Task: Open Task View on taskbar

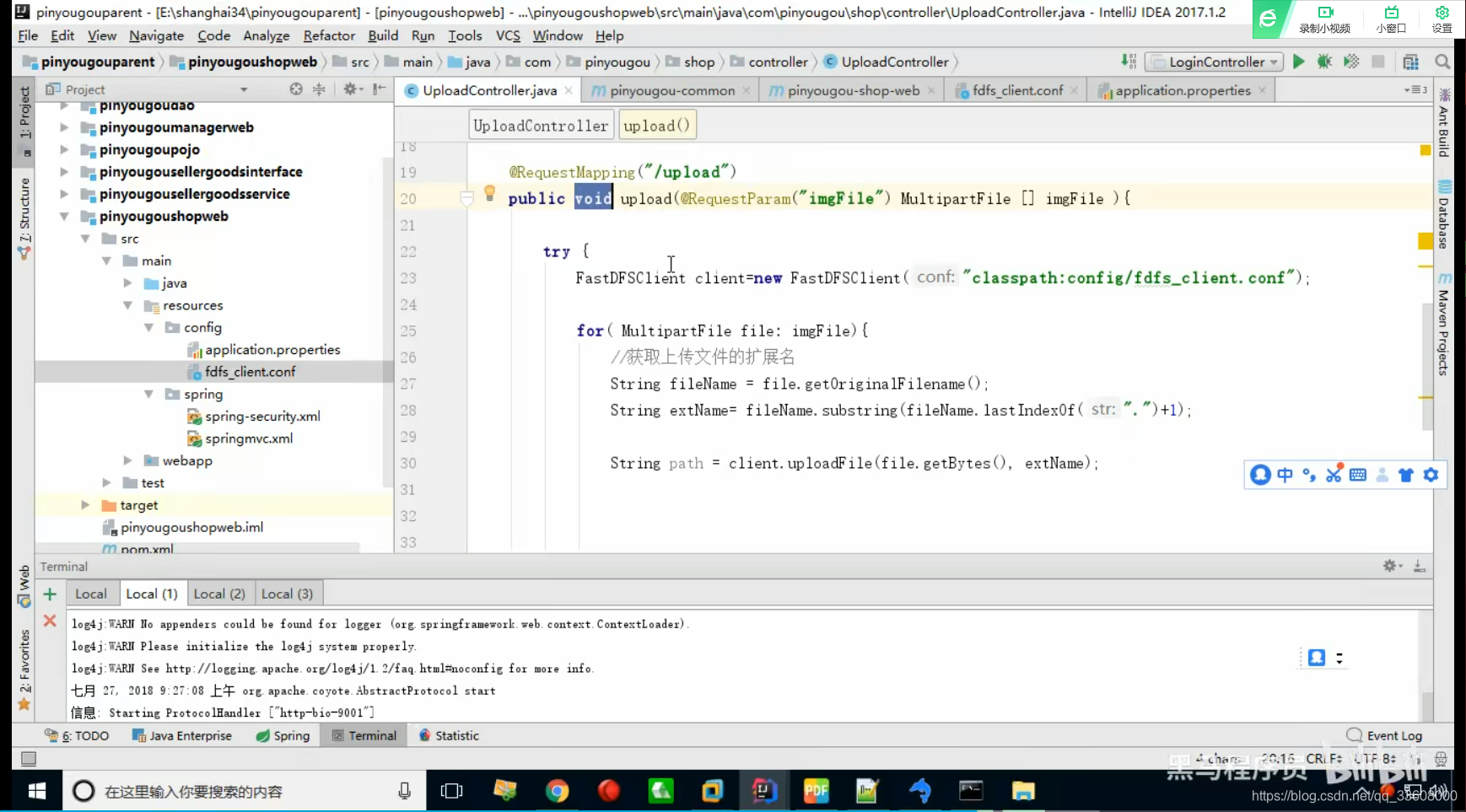Action: (x=452, y=791)
